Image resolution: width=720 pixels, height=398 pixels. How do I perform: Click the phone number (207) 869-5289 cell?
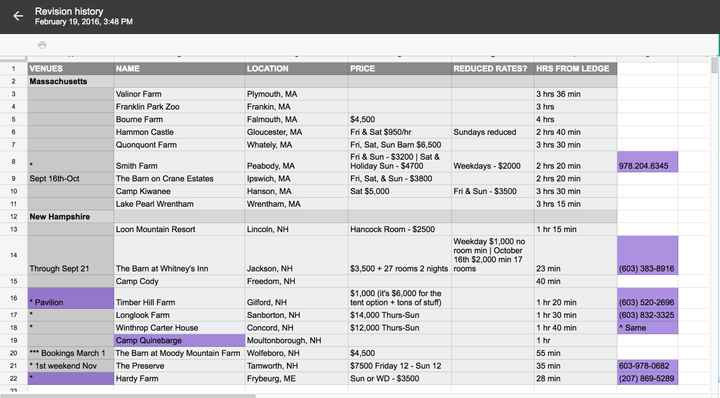tap(647, 379)
